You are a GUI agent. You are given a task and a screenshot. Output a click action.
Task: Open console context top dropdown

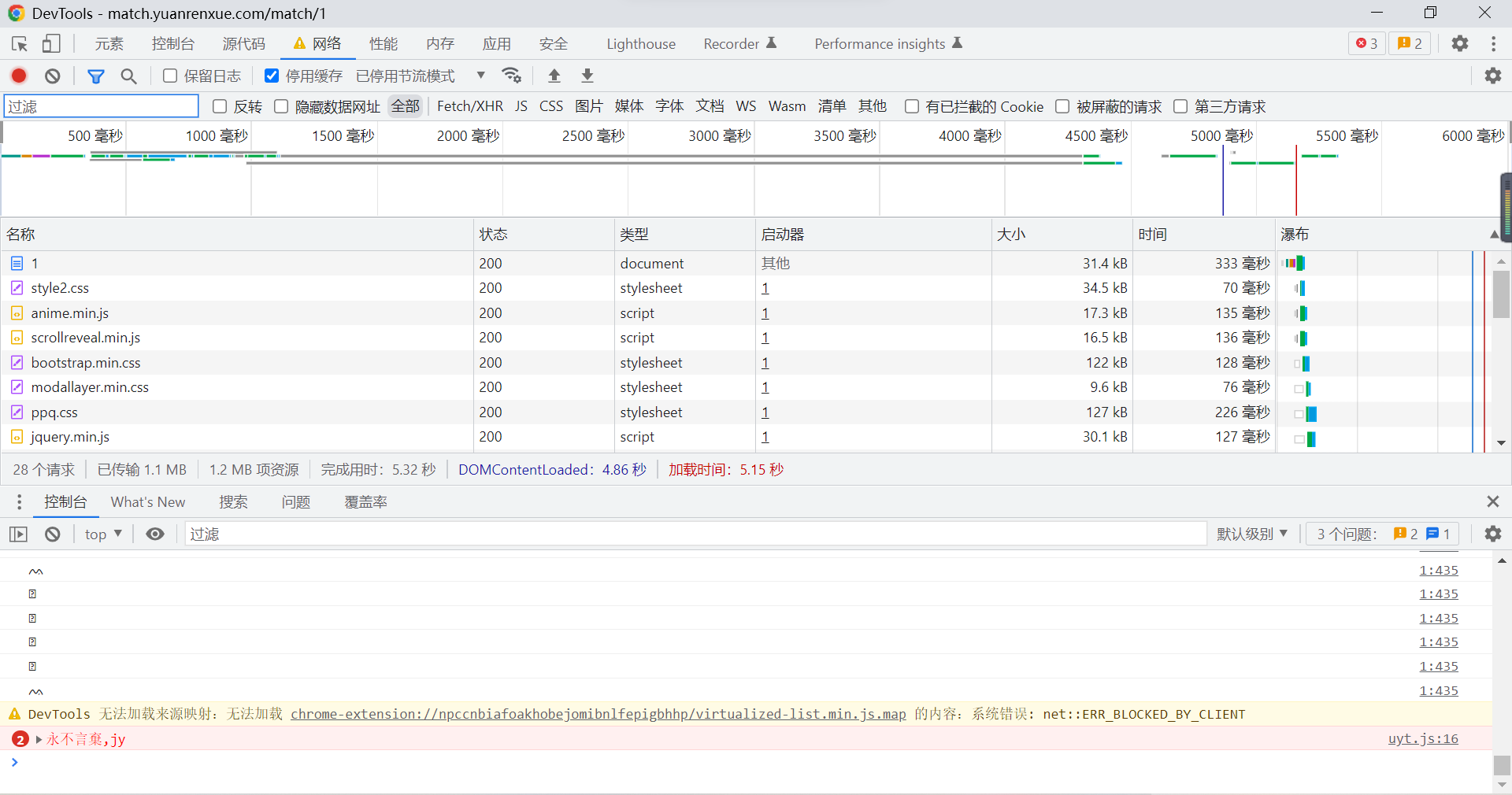[103, 534]
